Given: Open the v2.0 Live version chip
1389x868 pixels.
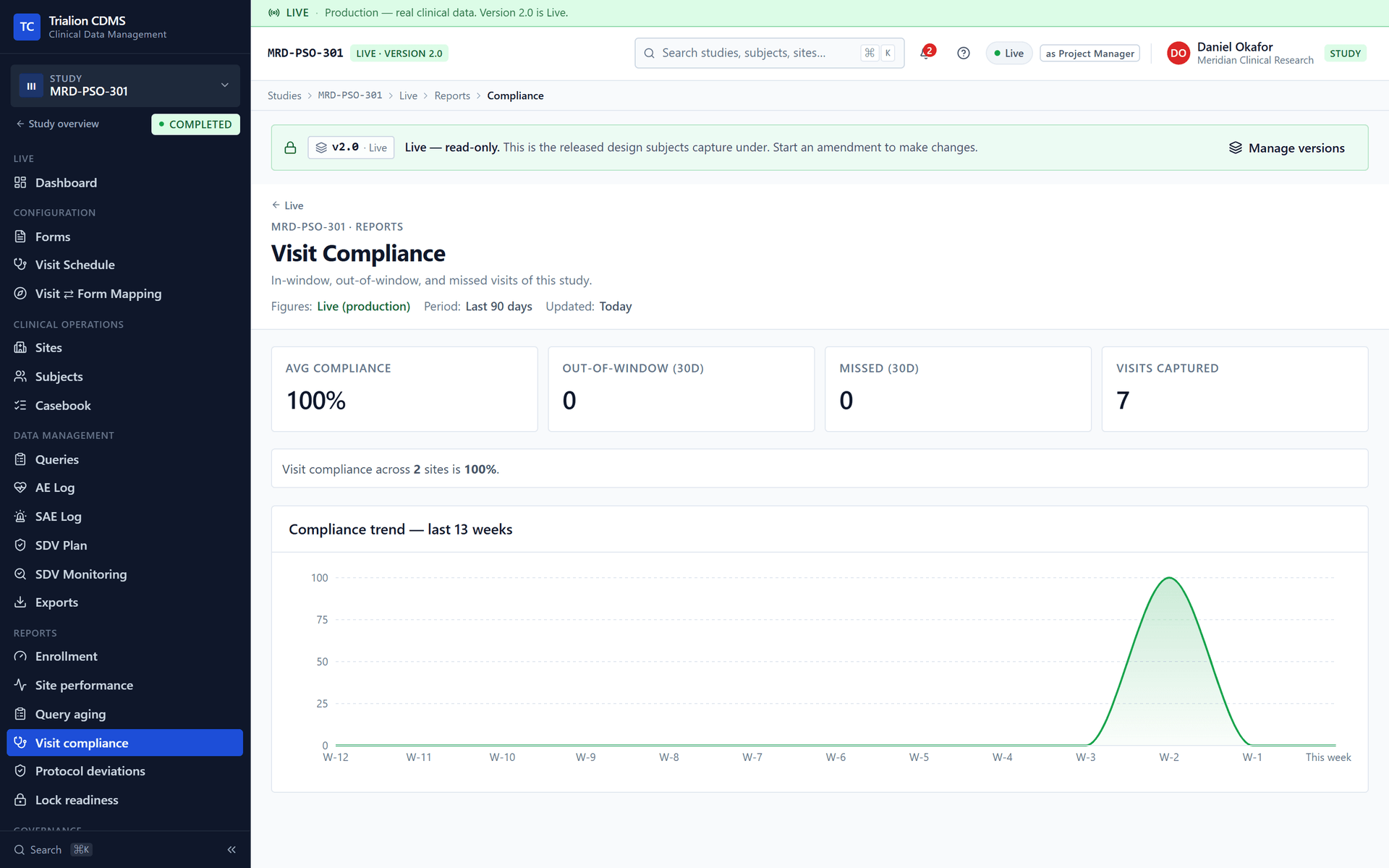Looking at the screenshot, I should coord(351,148).
